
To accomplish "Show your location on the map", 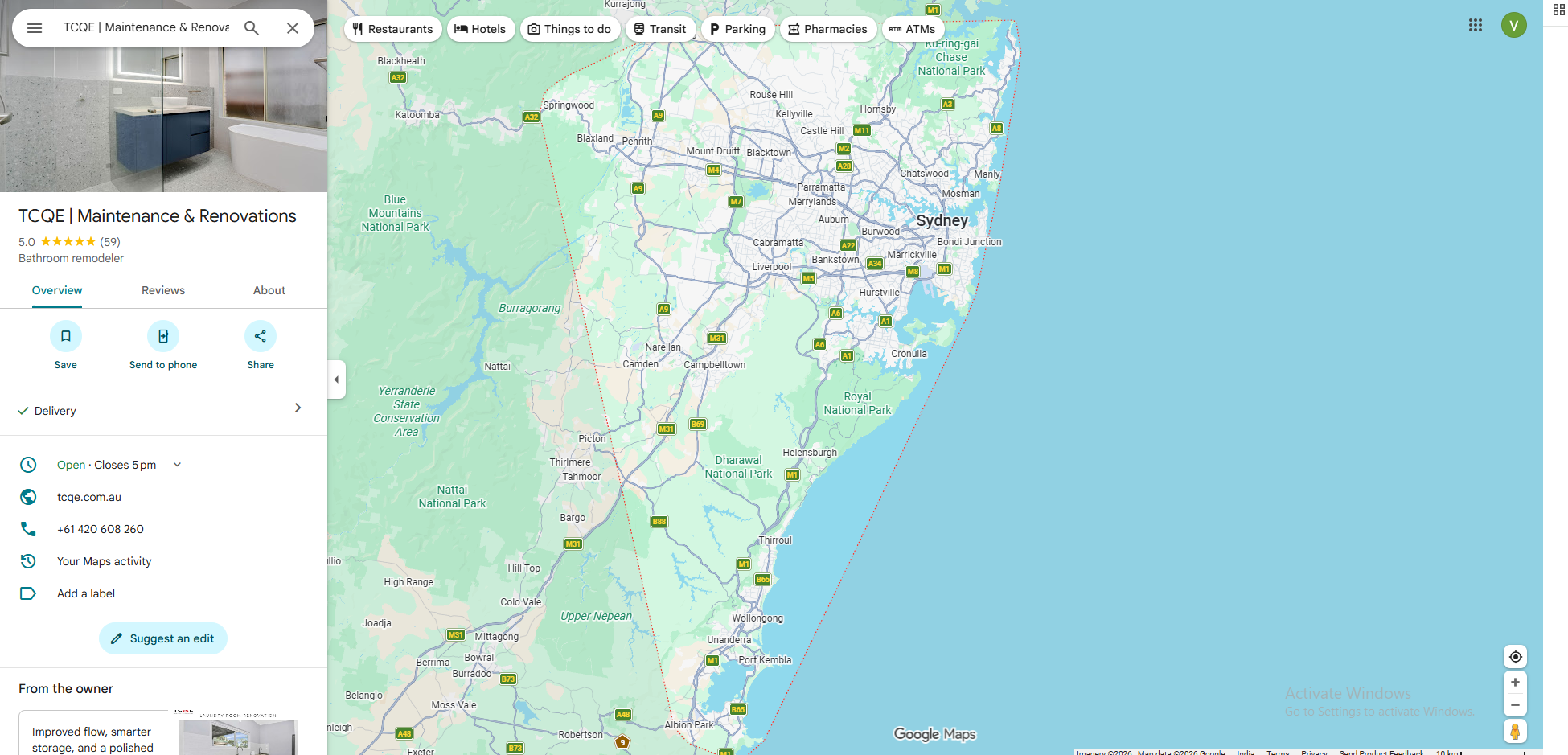I will 1515,657.
